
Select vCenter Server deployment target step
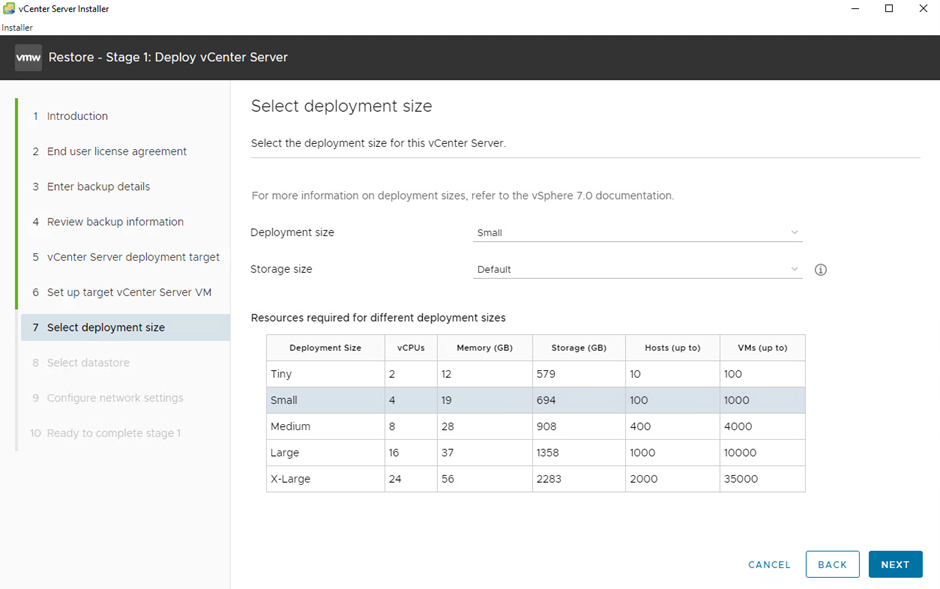[133, 257]
